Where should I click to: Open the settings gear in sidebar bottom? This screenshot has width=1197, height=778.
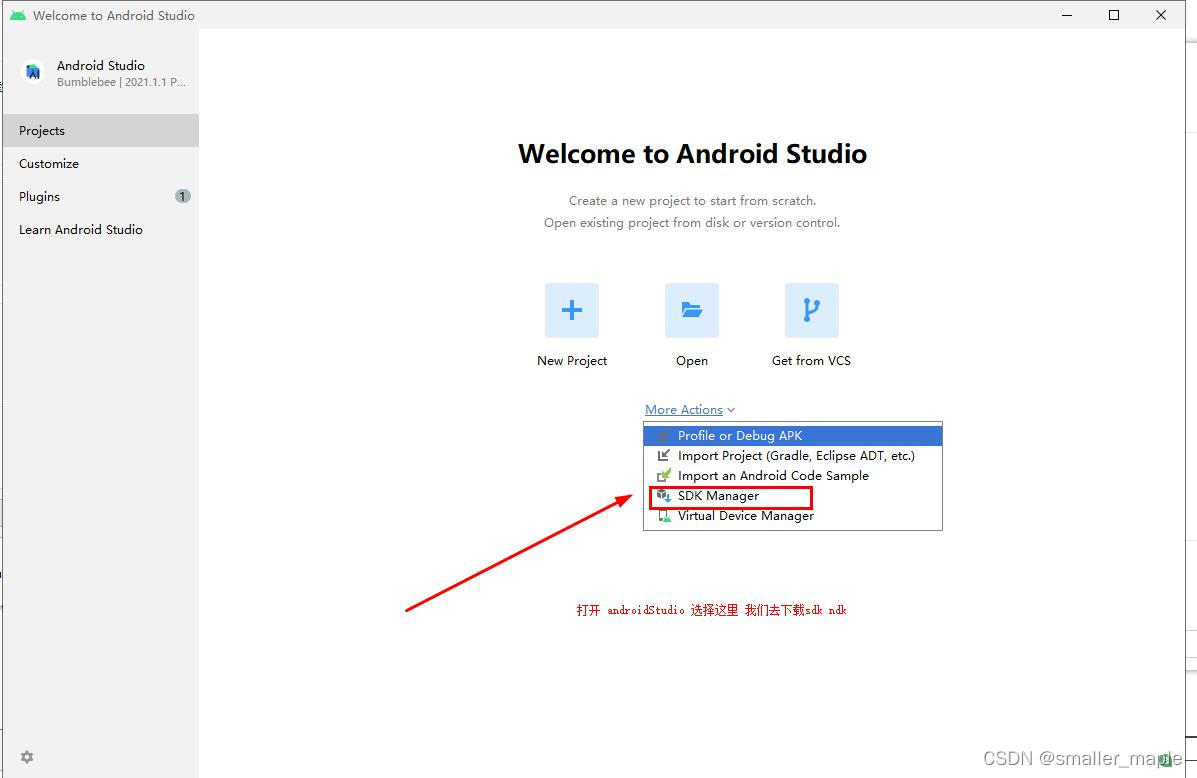[27, 757]
